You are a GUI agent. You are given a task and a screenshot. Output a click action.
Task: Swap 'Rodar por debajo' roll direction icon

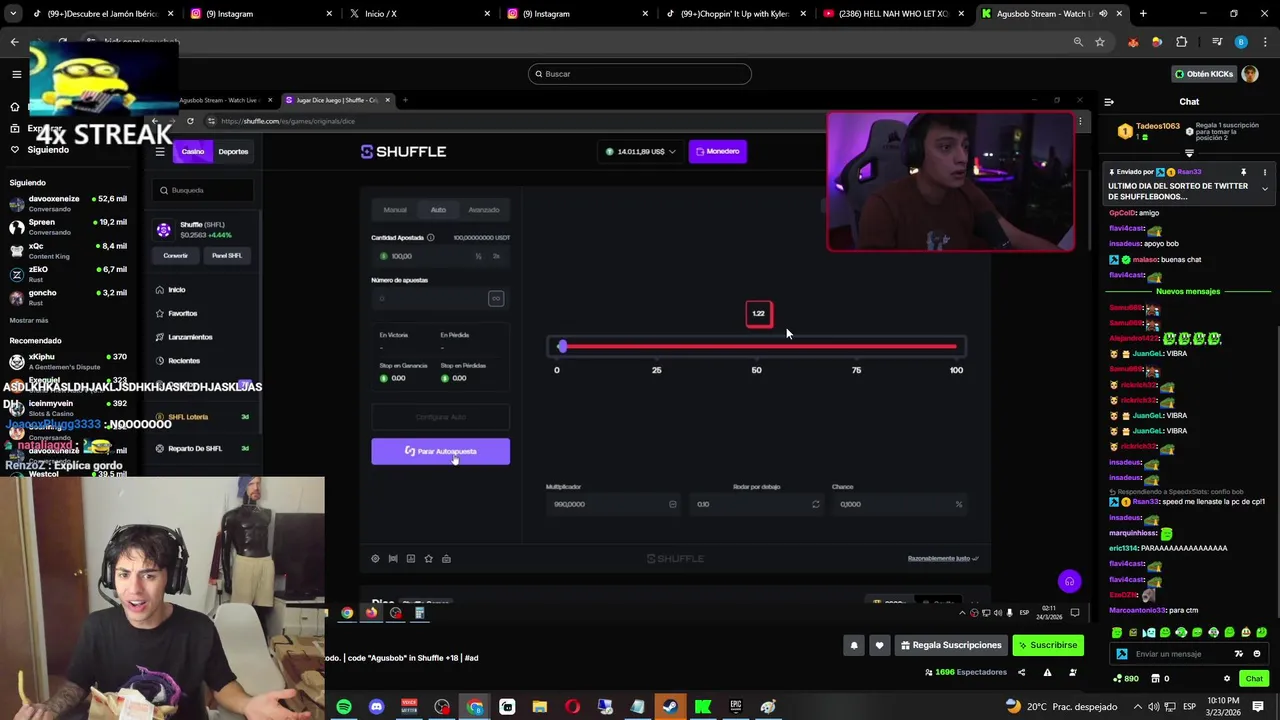(x=816, y=504)
